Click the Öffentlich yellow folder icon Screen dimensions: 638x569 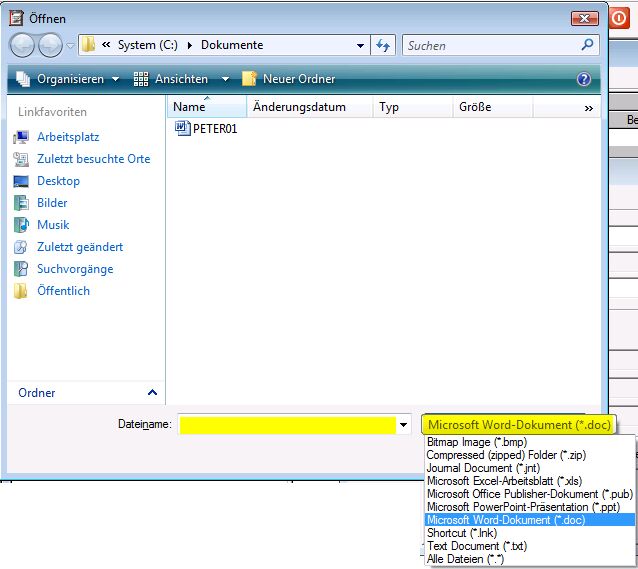coord(20,291)
